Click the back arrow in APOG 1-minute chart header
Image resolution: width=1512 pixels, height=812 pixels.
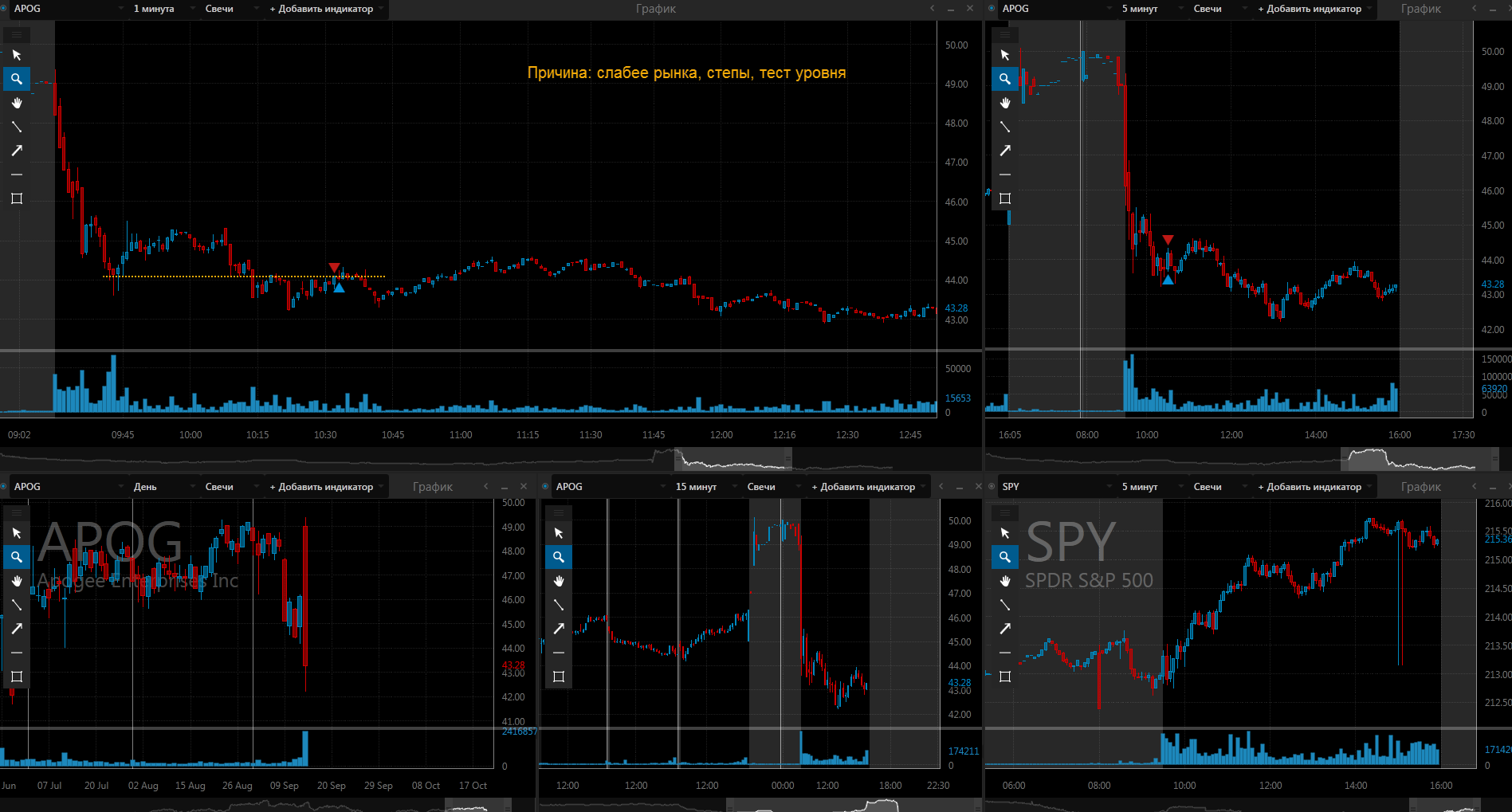(932, 9)
